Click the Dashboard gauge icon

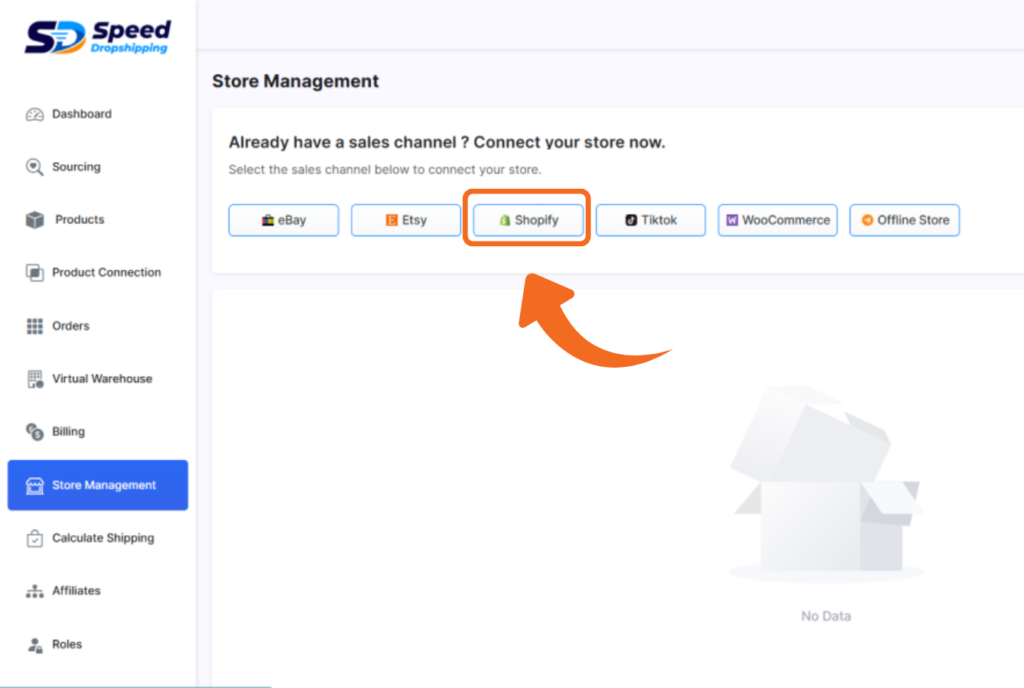35,114
